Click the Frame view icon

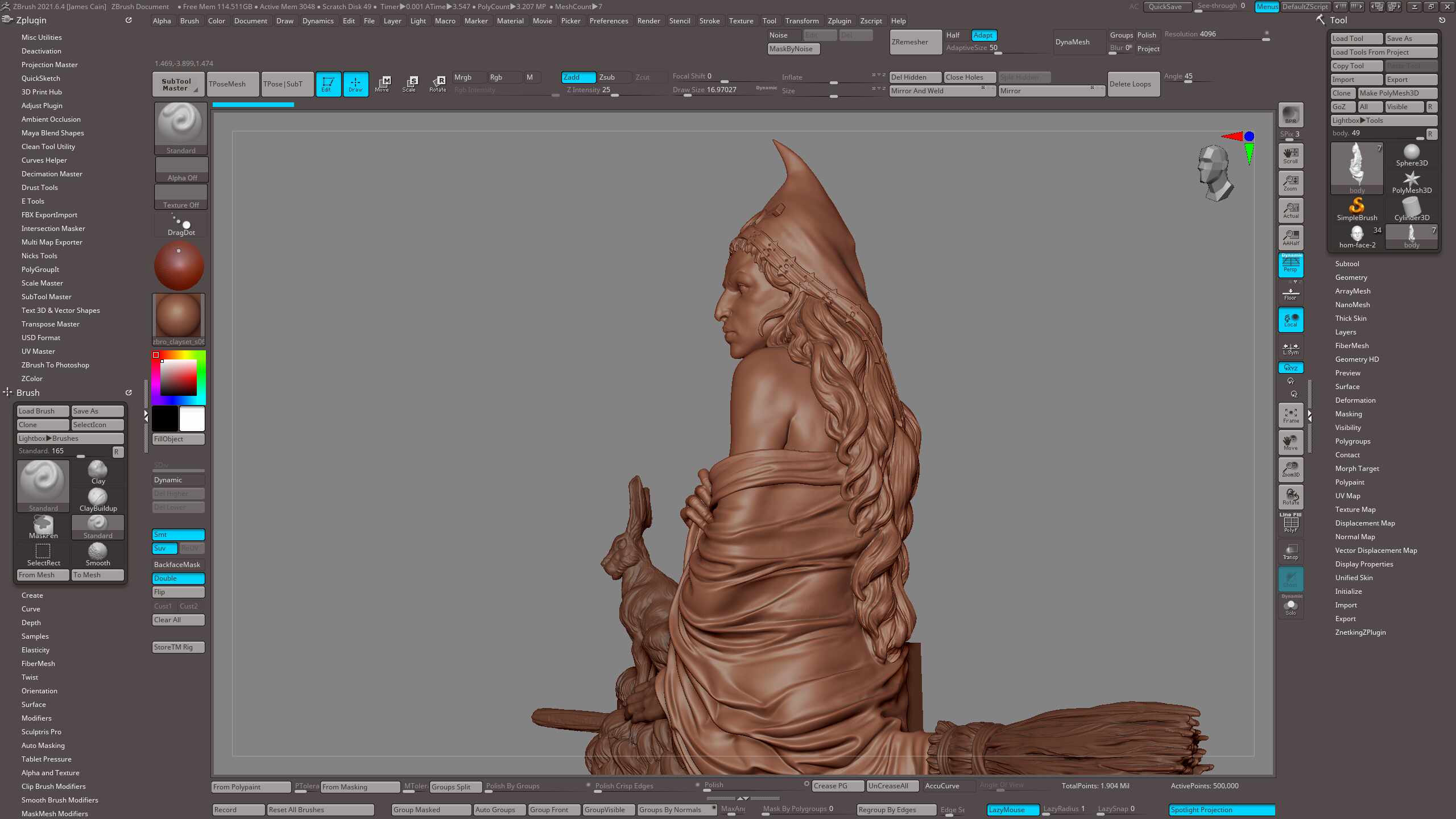click(x=1290, y=415)
